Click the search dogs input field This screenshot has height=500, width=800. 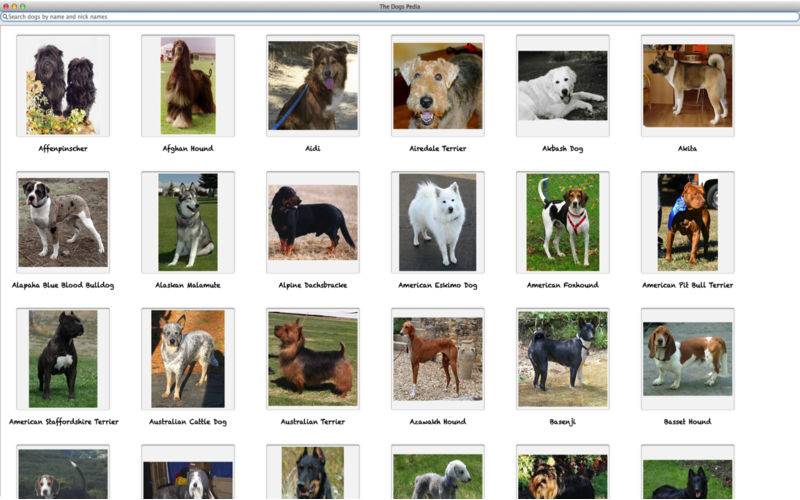[x=400, y=17]
